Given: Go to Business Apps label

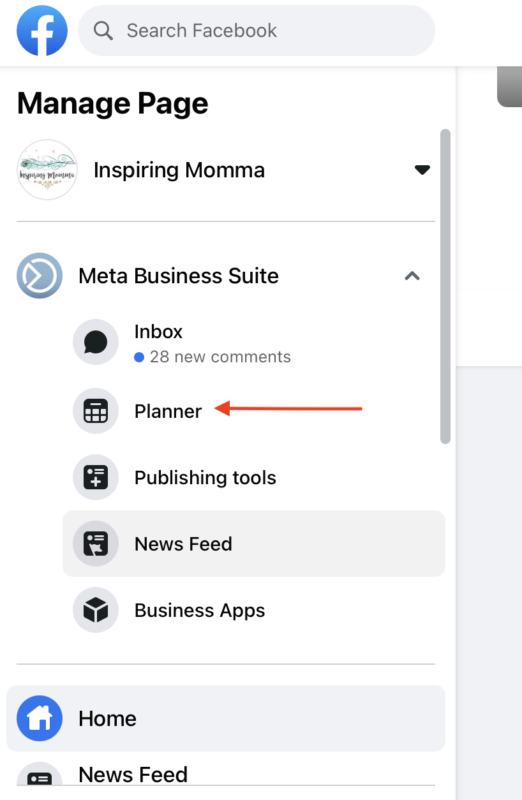Looking at the screenshot, I should click(x=200, y=611).
